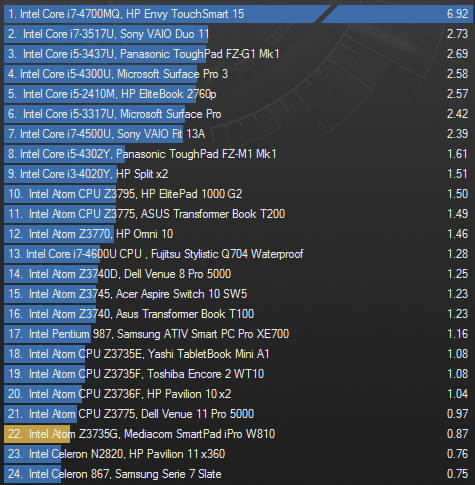
Task: Click the 0.87 score value
Action: point(457,434)
